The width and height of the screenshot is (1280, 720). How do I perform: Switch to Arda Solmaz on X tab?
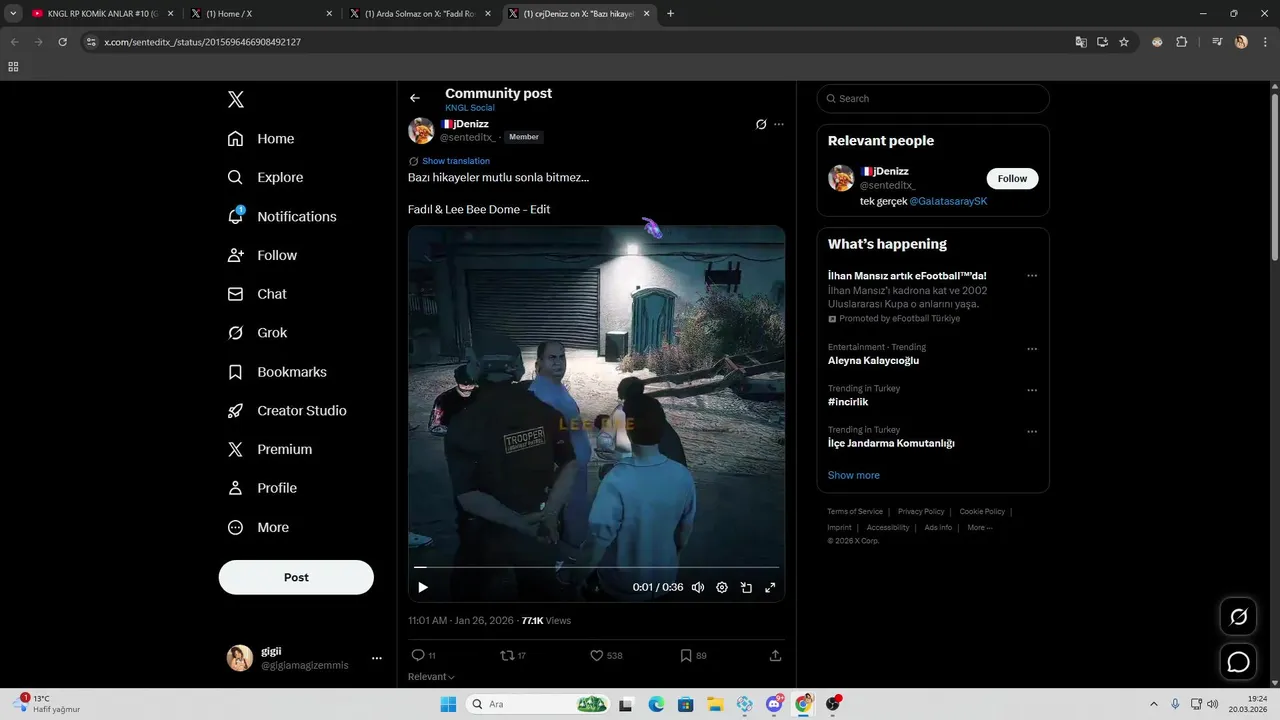[420, 14]
